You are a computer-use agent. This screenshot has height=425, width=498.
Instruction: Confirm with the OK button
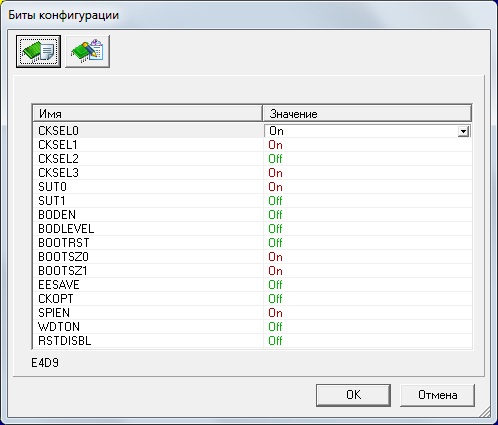[x=353, y=395]
